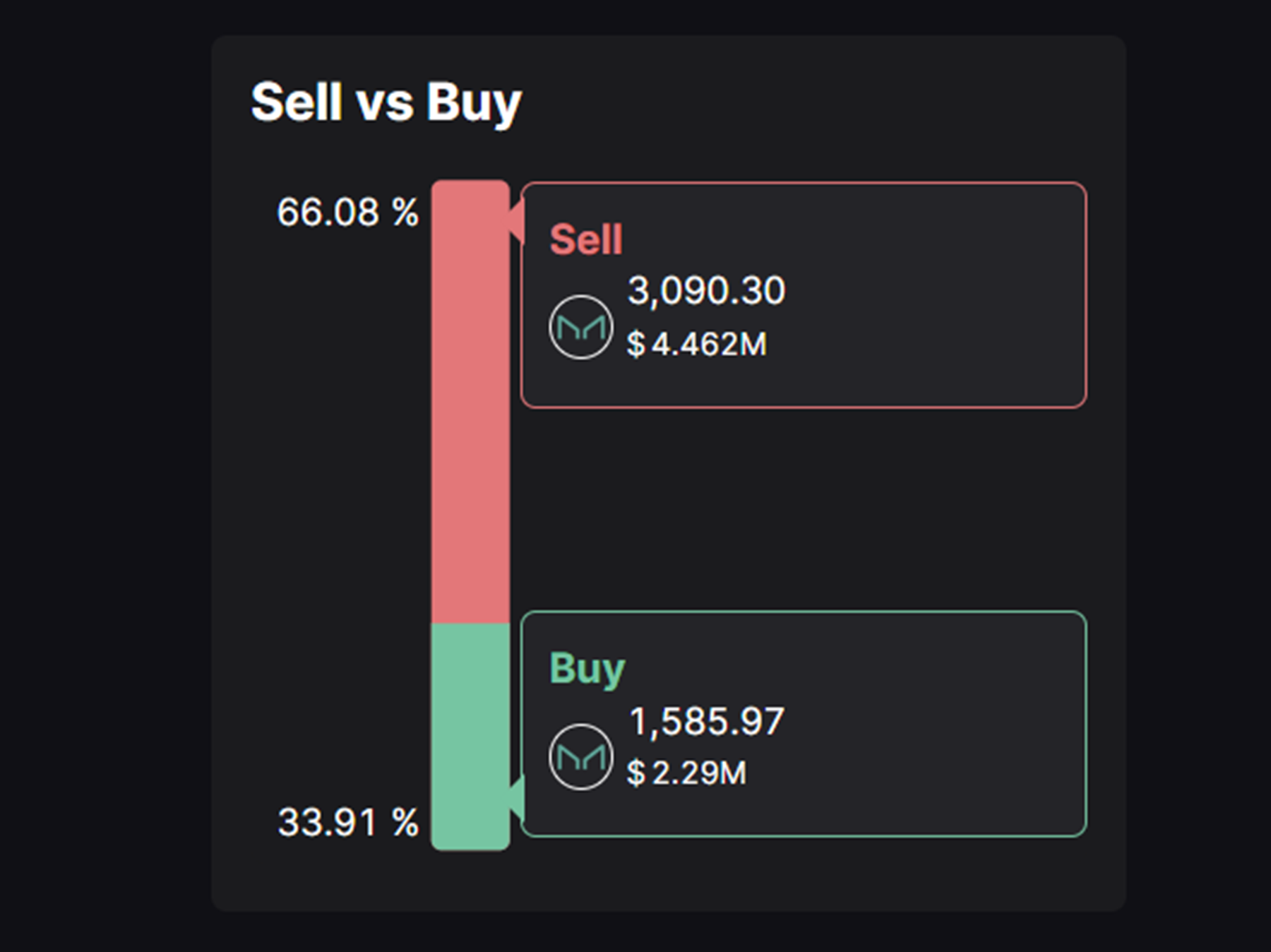1271x952 pixels.
Task: Click the boundary between red and green bars
Action: 470,624
